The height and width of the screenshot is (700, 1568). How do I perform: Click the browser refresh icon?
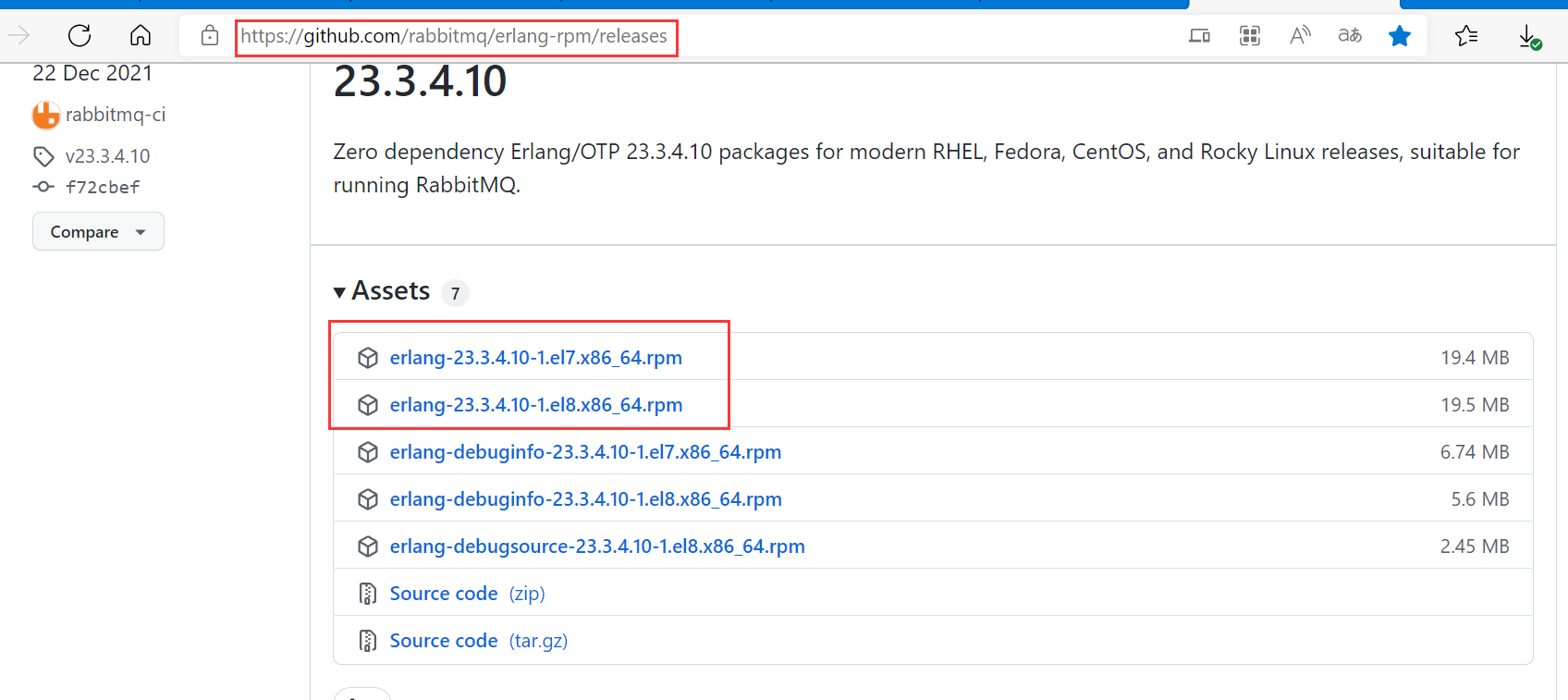[x=80, y=36]
